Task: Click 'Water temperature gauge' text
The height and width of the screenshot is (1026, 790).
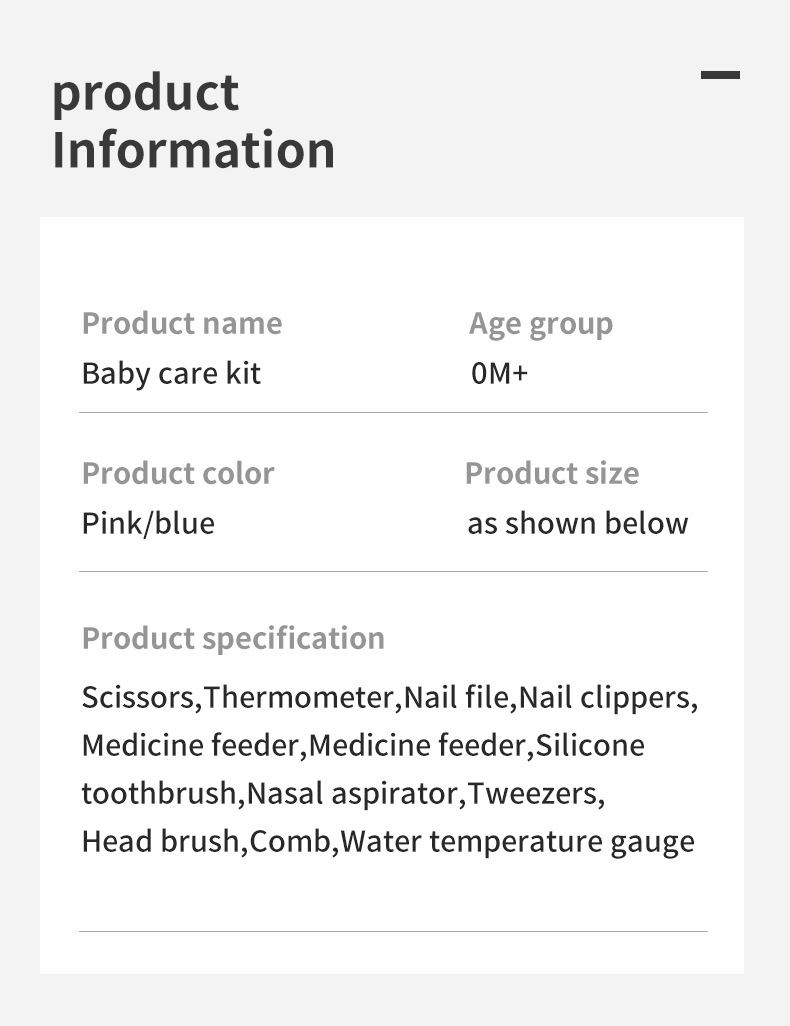Action: pos(518,842)
